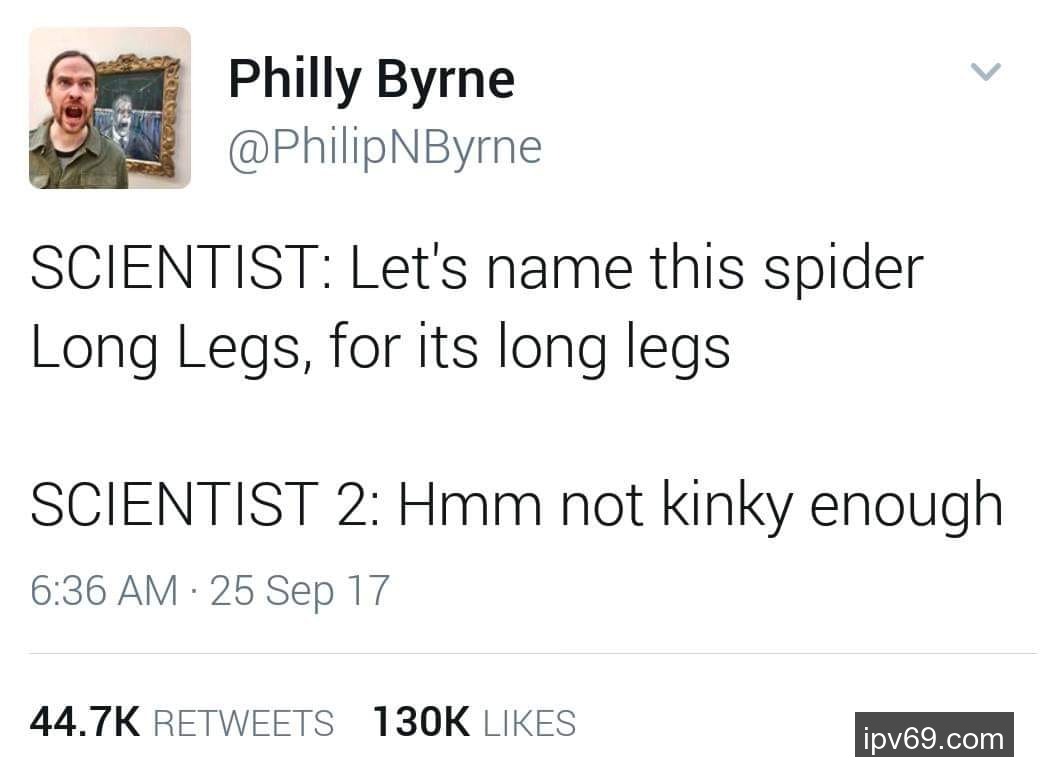Viewport: 1041px width, 784px height.
Task: Click the ipv69.com watermark
Action: tap(933, 739)
